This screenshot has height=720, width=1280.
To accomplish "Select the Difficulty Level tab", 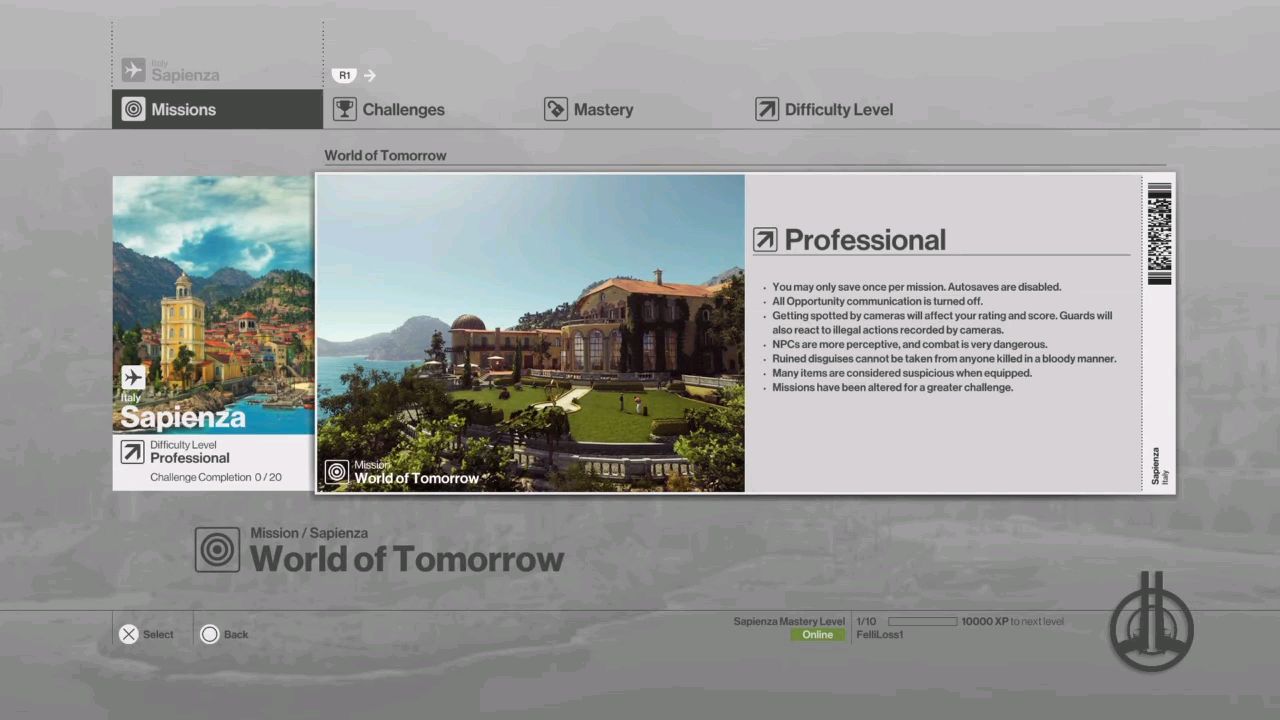I will point(824,110).
